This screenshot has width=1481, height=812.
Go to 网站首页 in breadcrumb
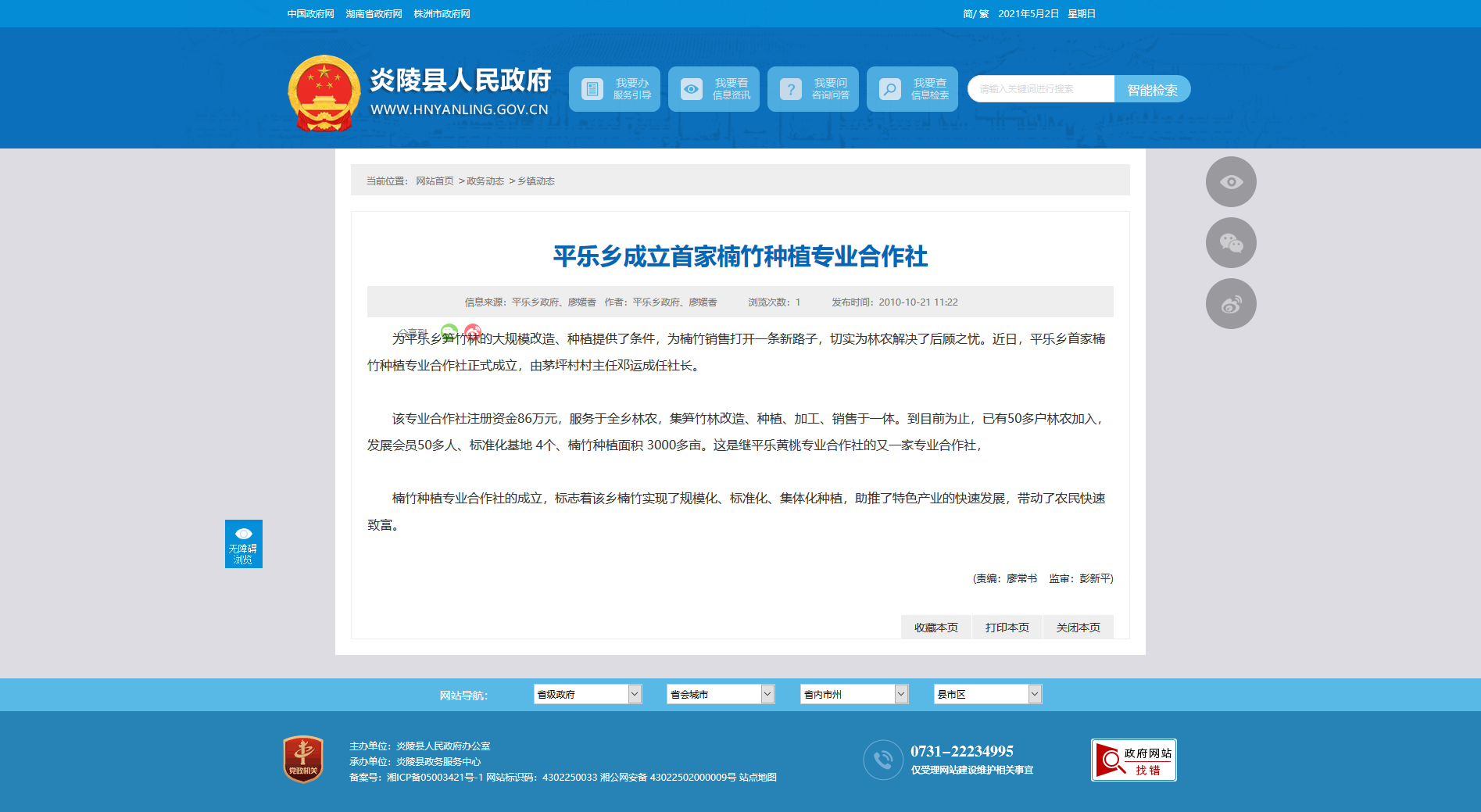435,181
